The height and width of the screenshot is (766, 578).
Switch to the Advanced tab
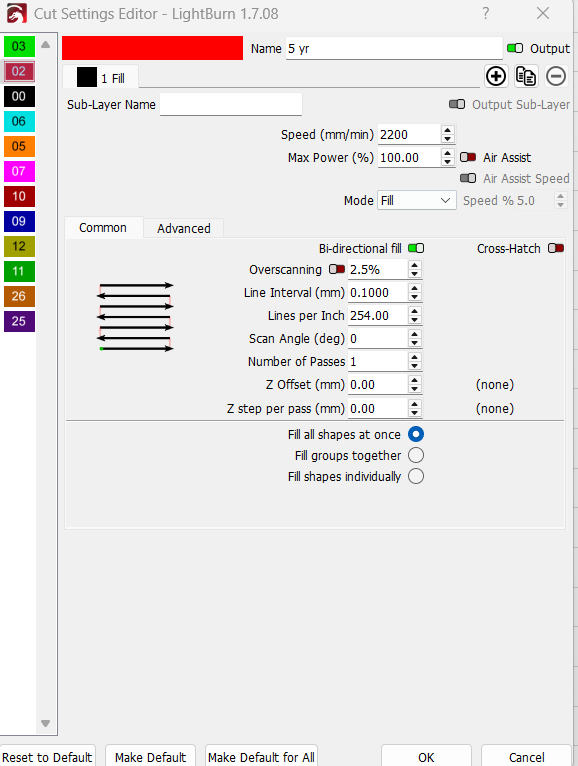coord(184,229)
